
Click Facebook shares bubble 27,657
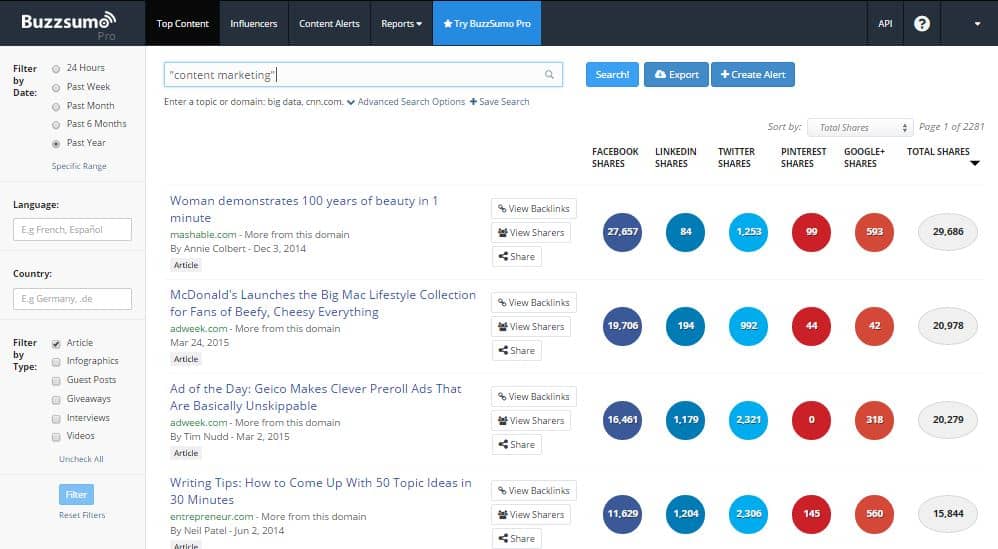click(622, 232)
